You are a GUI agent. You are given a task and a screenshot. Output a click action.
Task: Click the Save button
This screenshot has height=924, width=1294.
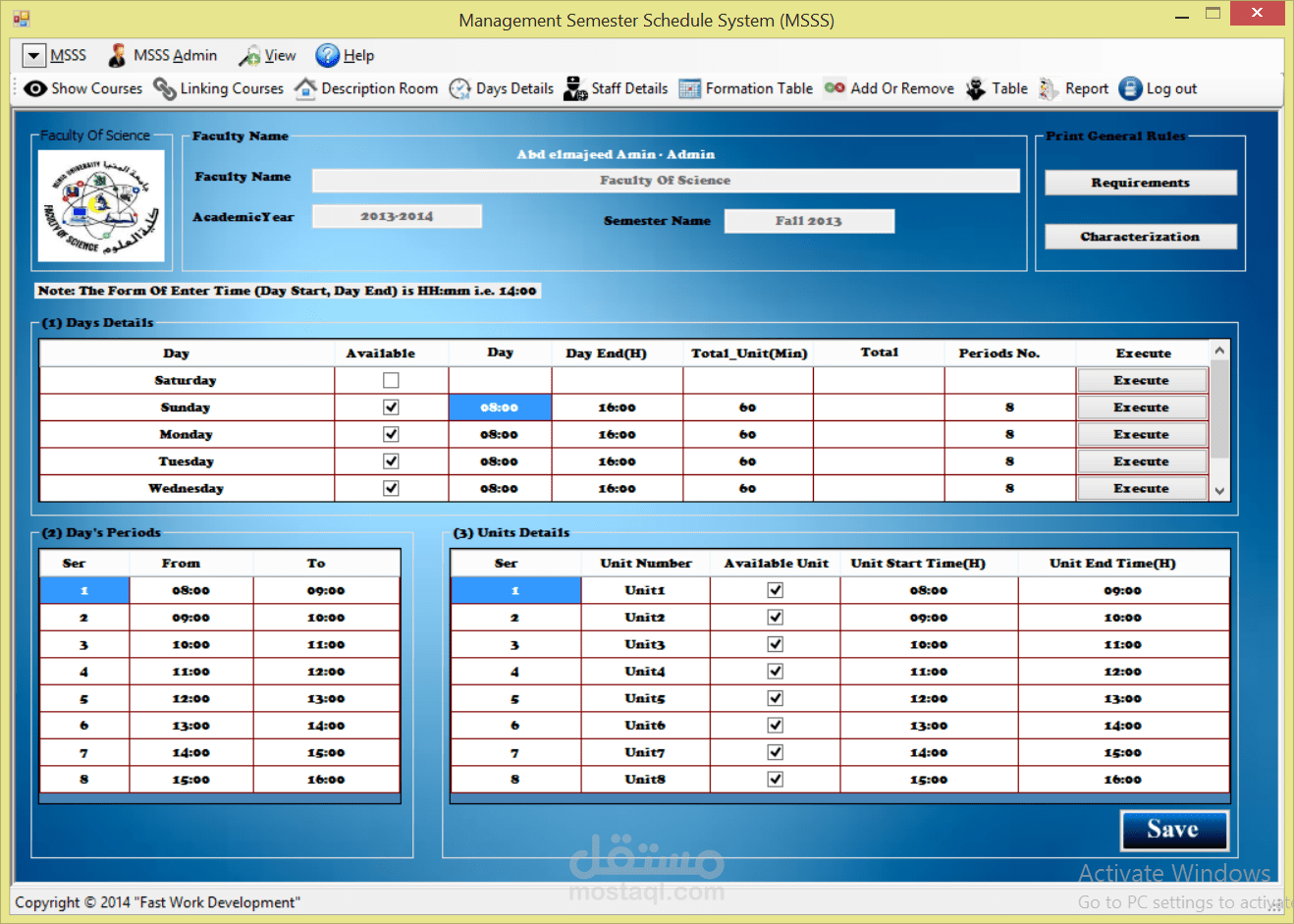click(x=1173, y=830)
